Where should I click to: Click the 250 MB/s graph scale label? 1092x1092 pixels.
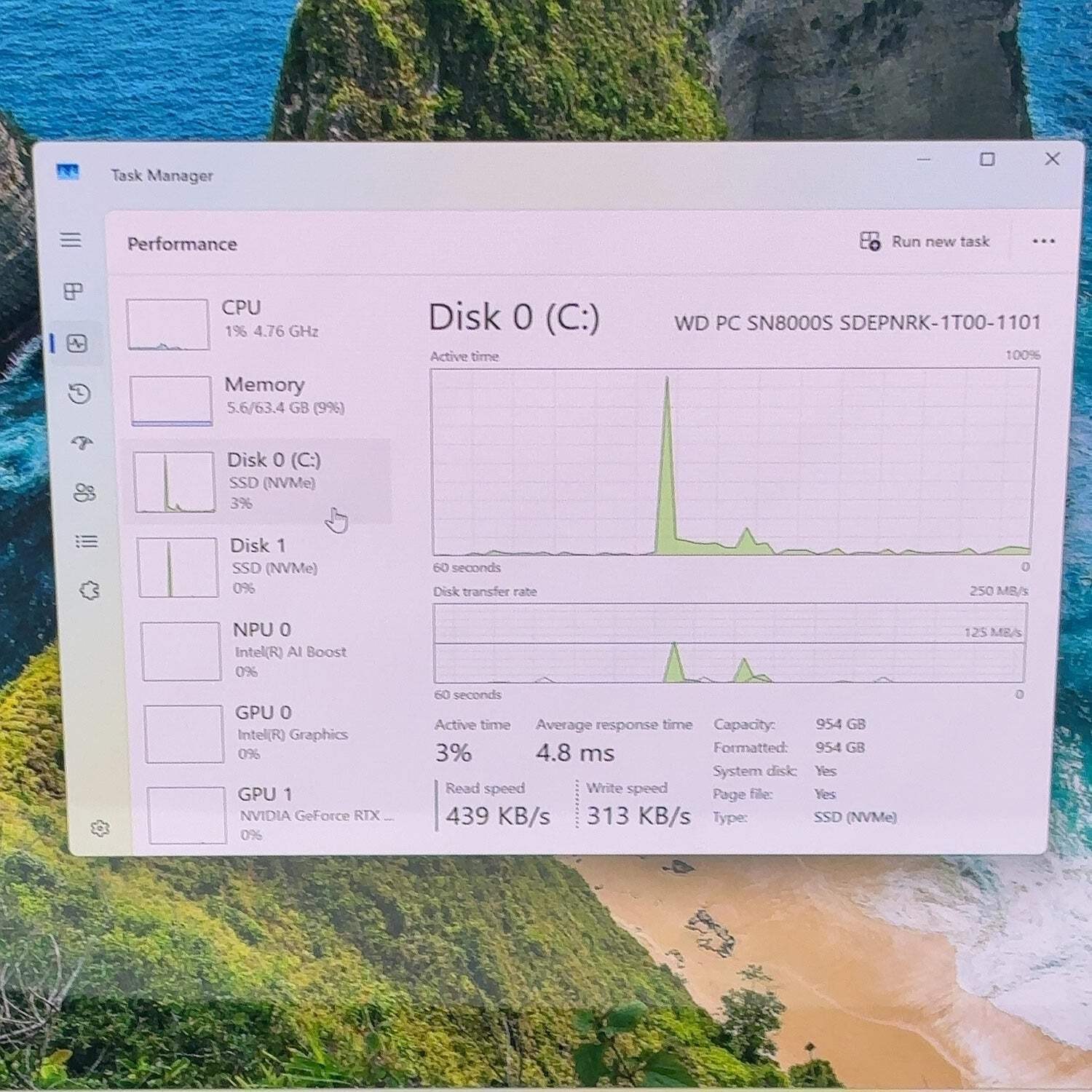pyautogui.click(x=998, y=590)
